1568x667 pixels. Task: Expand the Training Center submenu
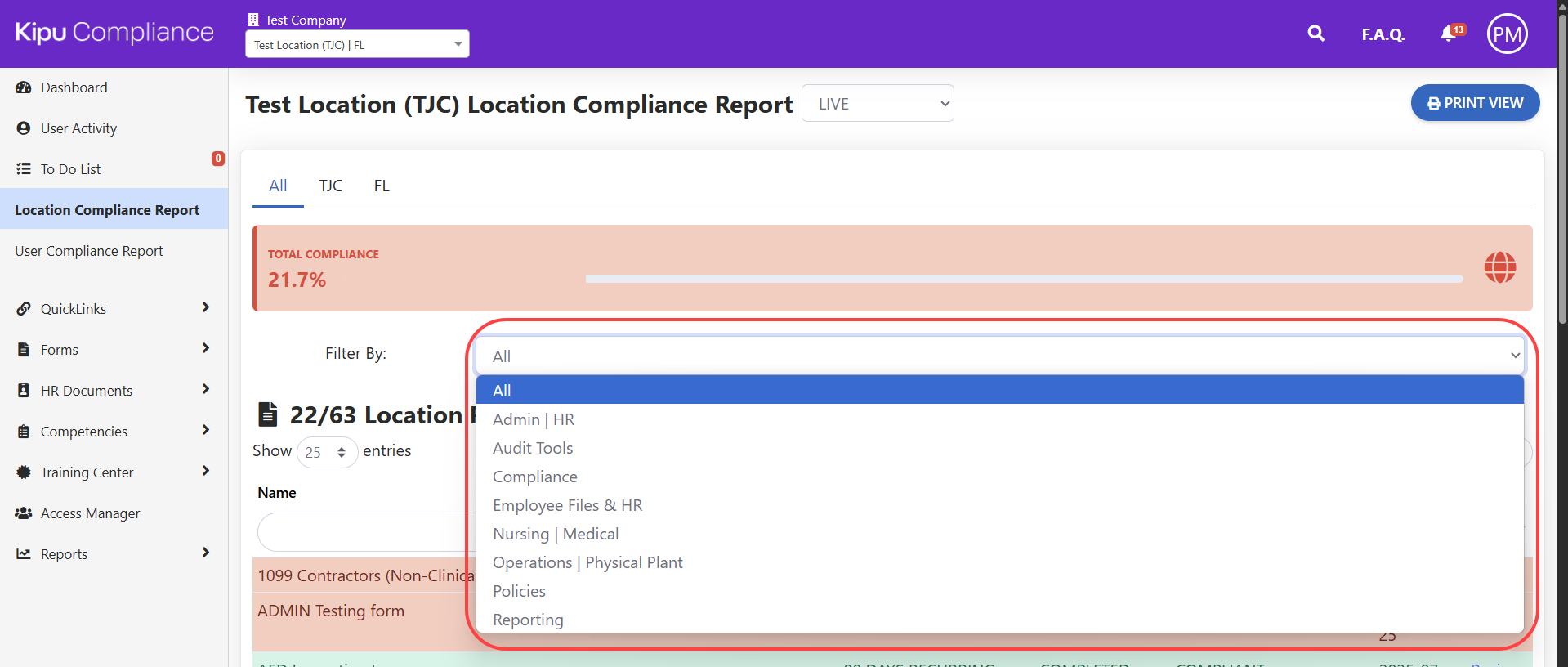coord(113,472)
